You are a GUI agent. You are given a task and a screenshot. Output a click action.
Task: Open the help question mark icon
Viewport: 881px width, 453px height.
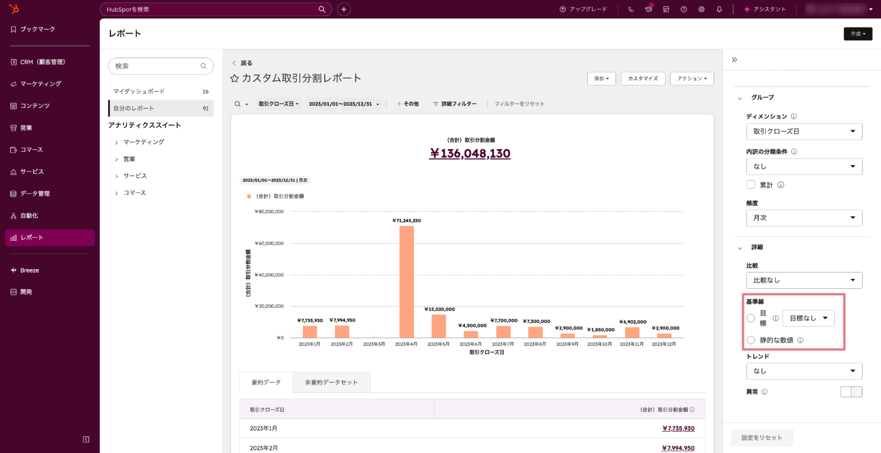tap(684, 9)
